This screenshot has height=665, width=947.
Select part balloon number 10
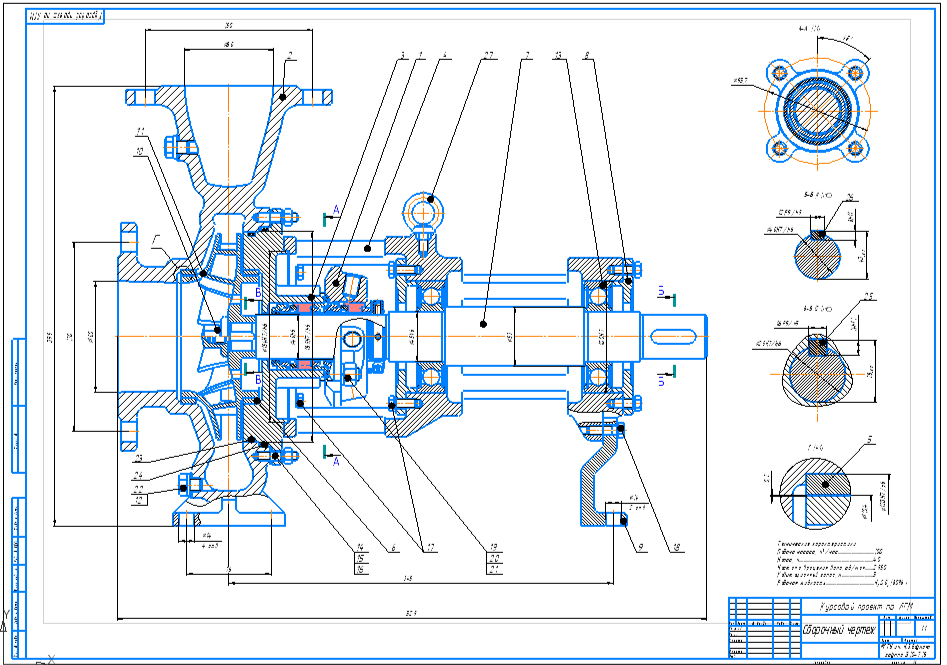[140, 152]
